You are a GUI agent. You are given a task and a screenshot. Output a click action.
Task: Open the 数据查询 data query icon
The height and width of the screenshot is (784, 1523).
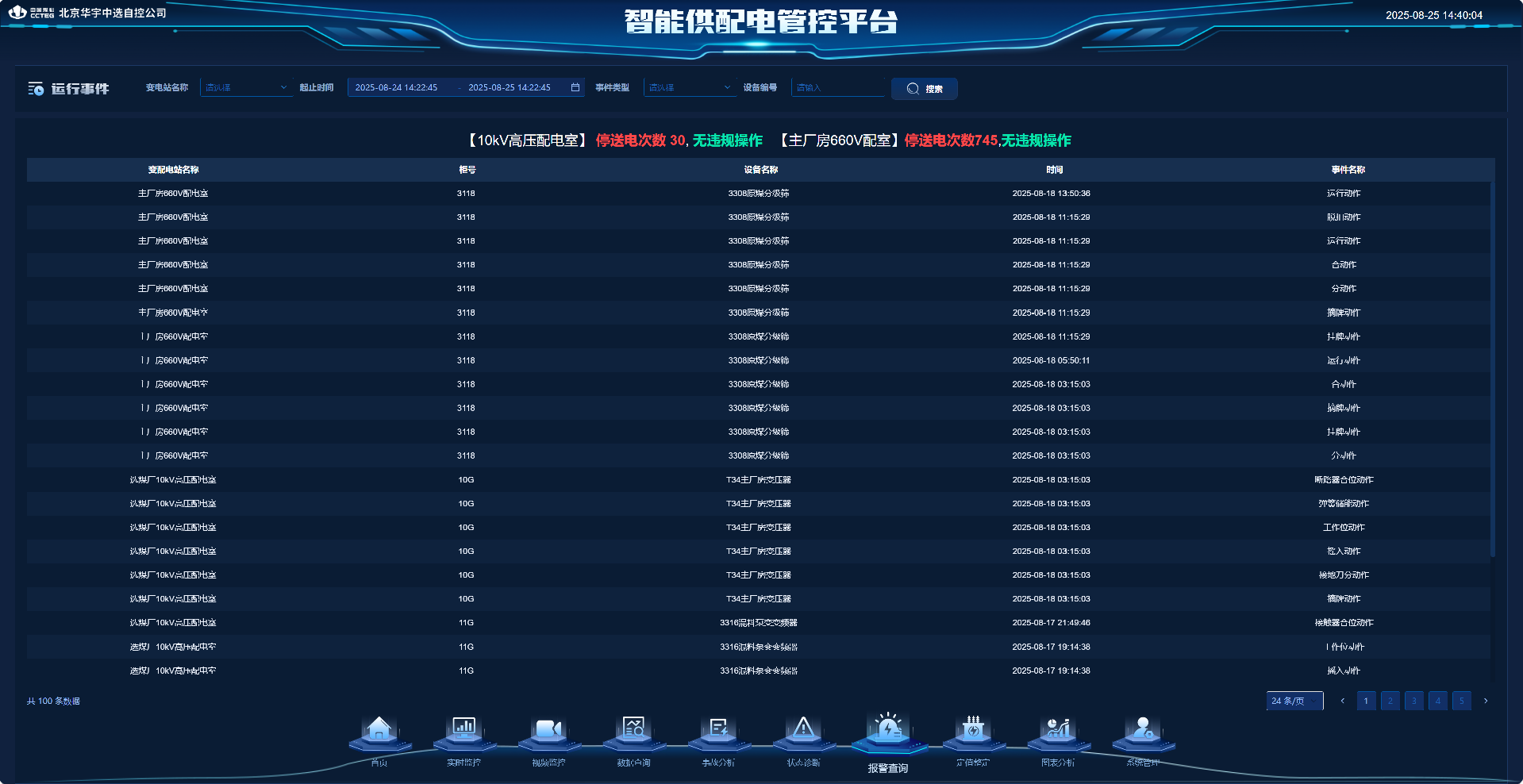click(633, 730)
